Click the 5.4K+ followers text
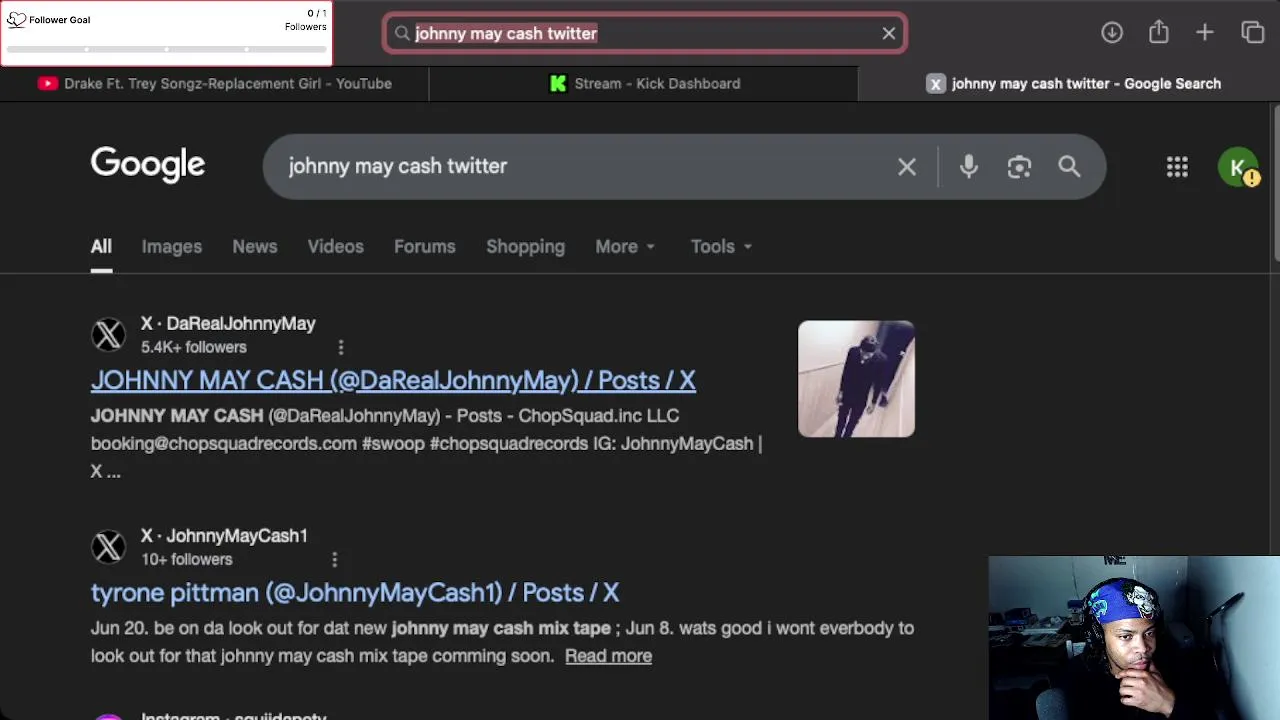Screen dimensions: 1280x720 coord(194,347)
